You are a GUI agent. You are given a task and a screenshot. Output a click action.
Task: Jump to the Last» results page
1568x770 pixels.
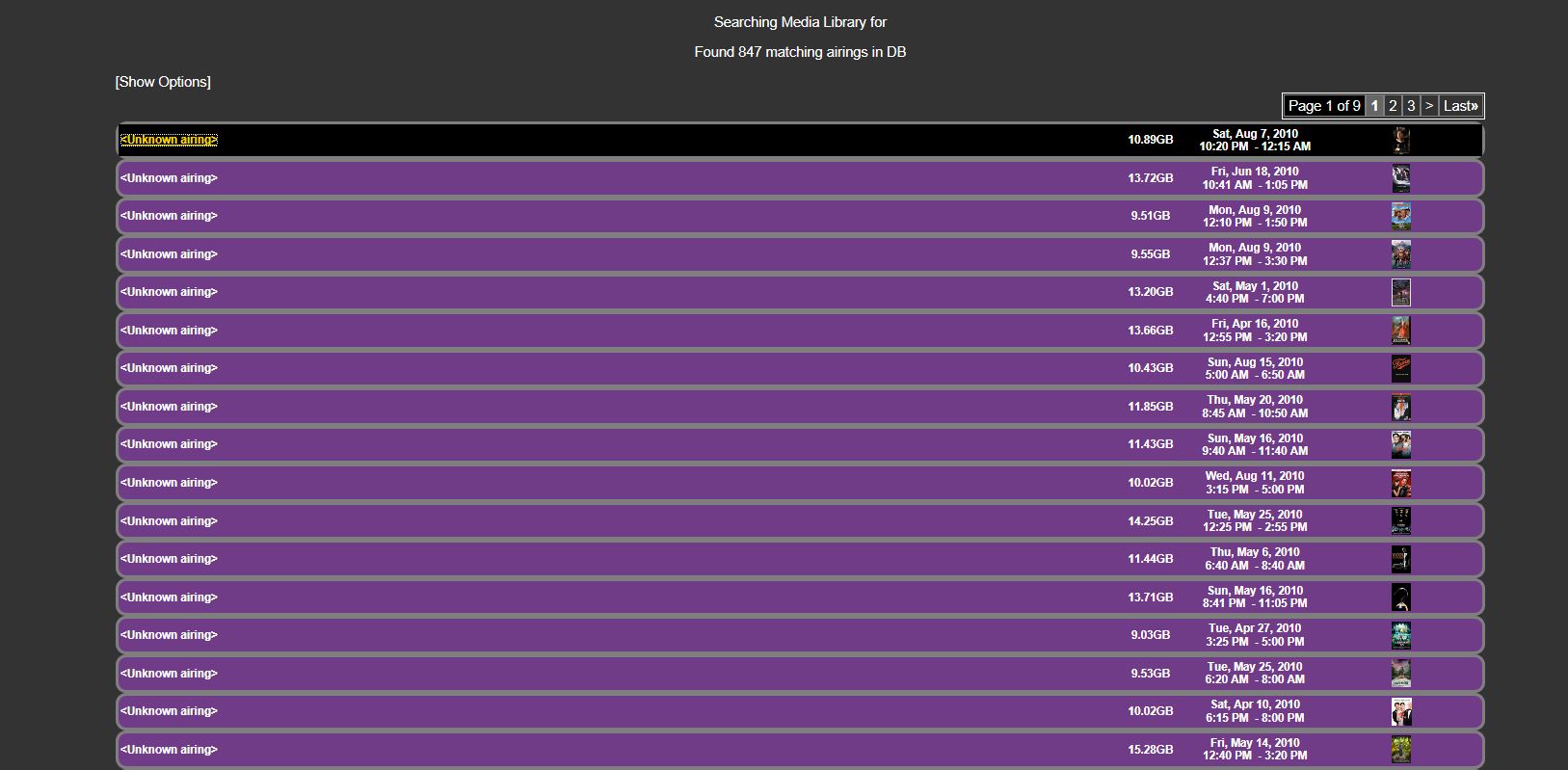[x=1460, y=106]
